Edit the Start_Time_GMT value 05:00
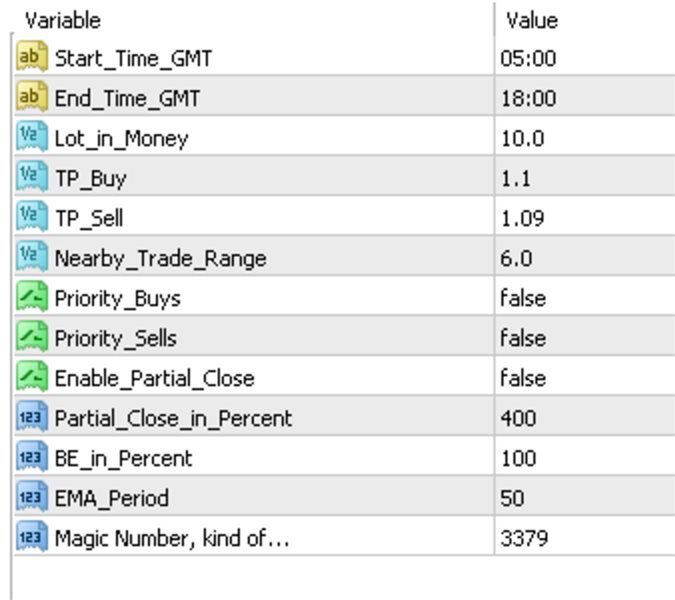 click(x=529, y=58)
